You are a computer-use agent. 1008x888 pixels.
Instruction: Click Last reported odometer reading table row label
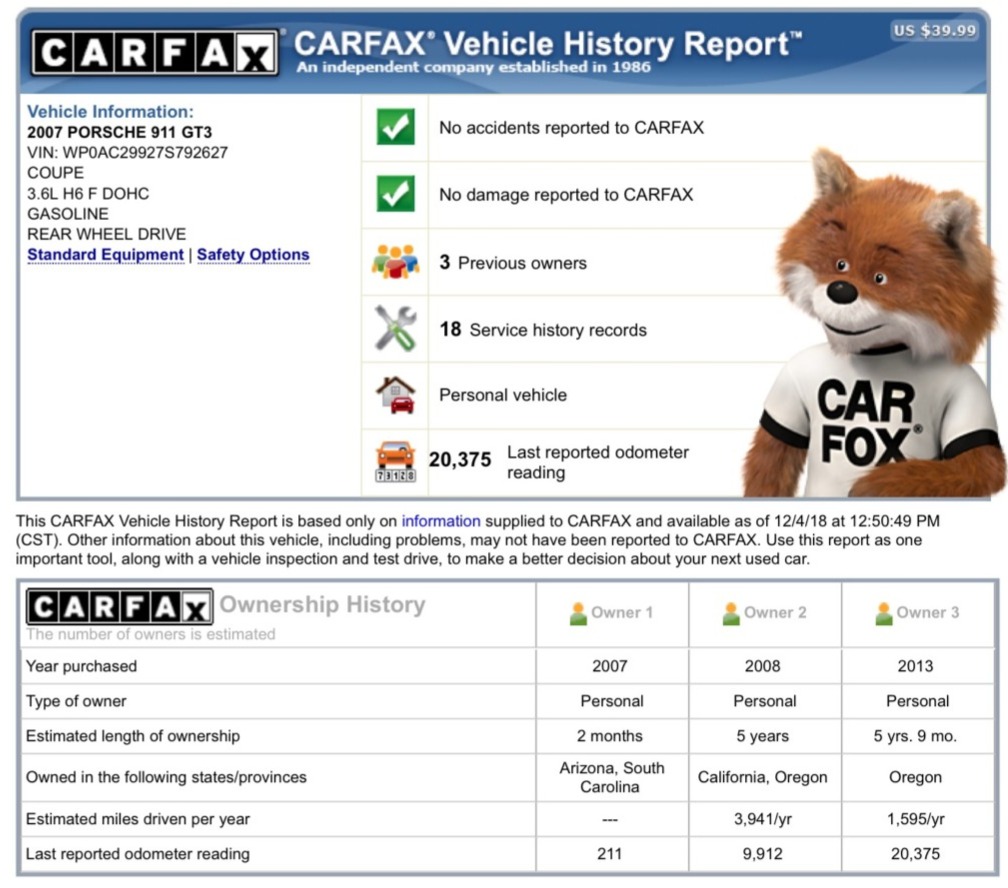tap(138, 854)
